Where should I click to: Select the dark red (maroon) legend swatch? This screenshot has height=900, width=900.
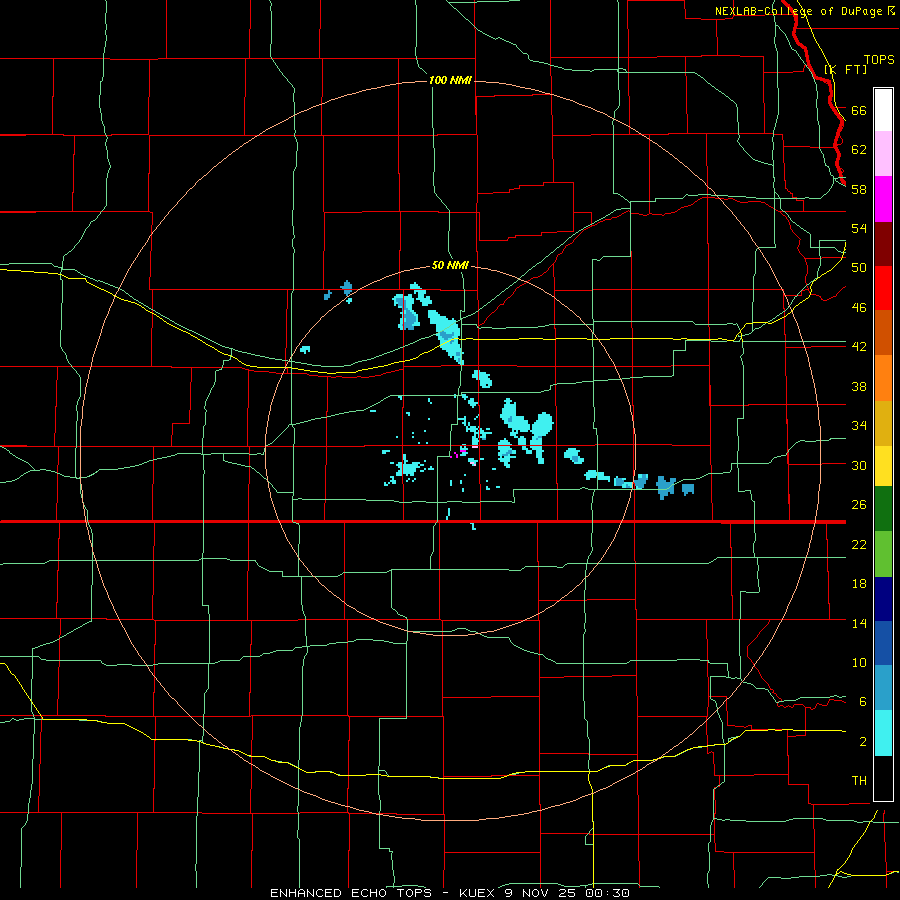click(883, 244)
